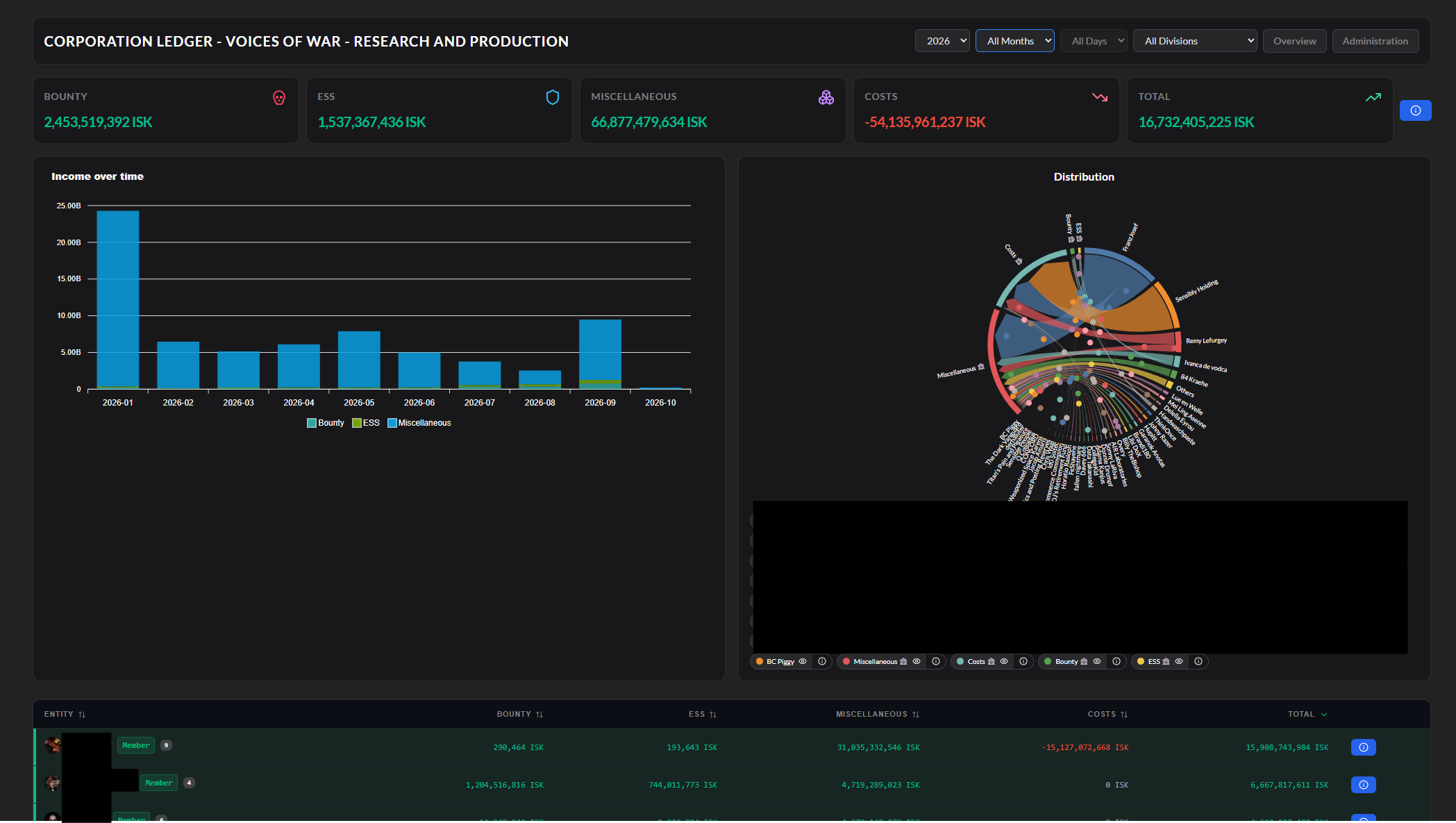Click the sort arrows beside ENTITY header
This screenshot has height=823, width=1456.
click(82, 715)
